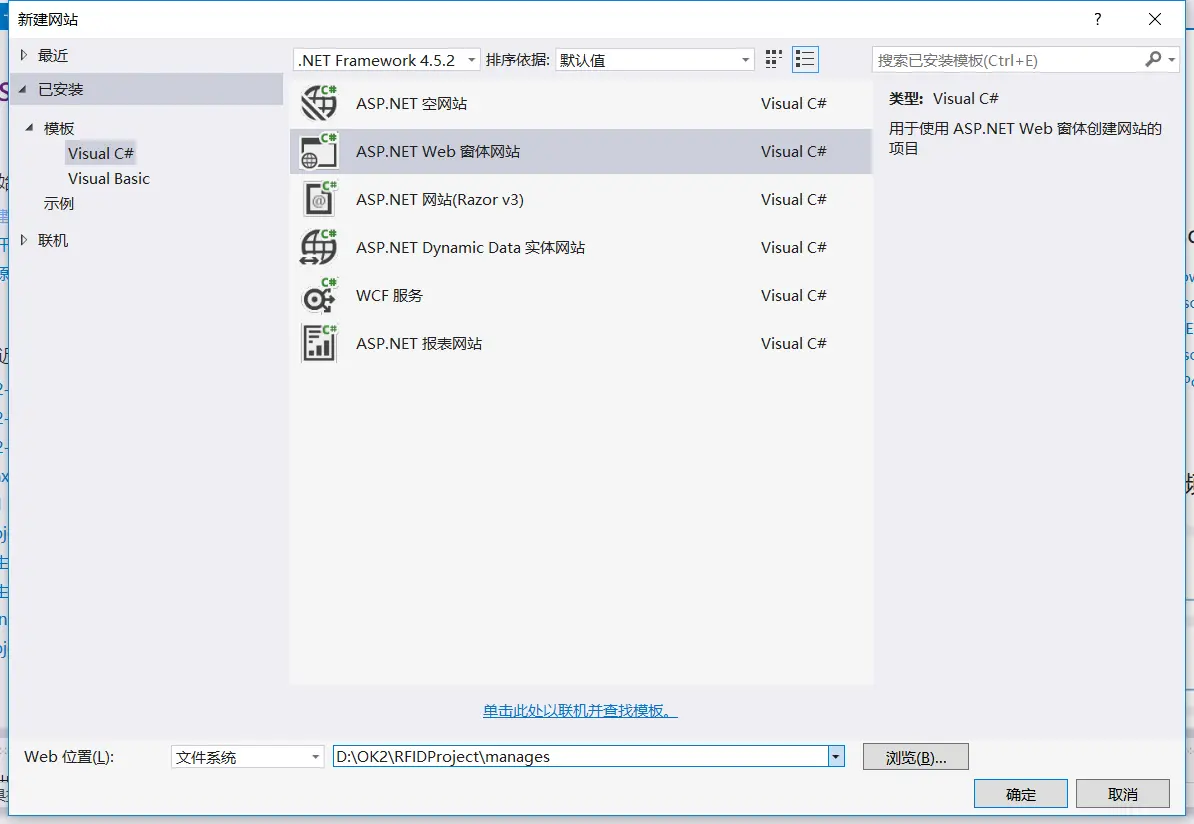1194x824 pixels.
Task: Click Visual C# label in ASP.NET 报表网站 row
Action: [x=793, y=343]
